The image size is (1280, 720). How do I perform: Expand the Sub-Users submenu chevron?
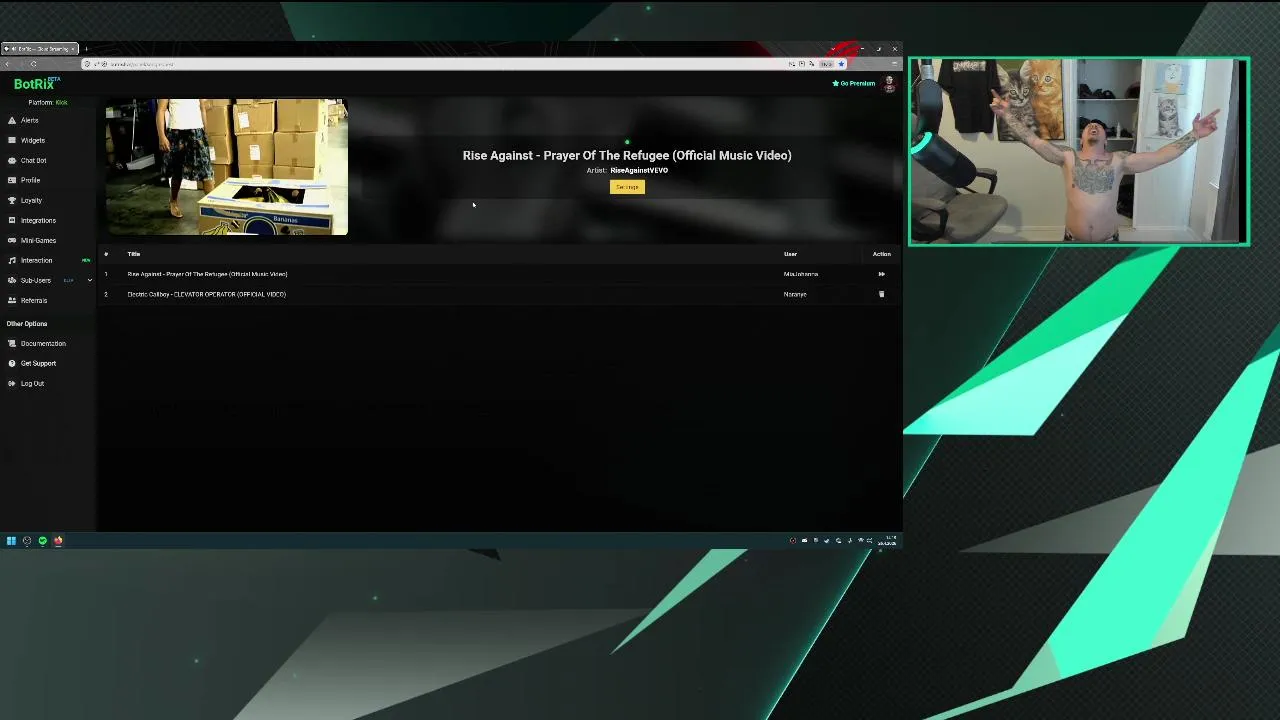pyautogui.click(x=89, y=280)
